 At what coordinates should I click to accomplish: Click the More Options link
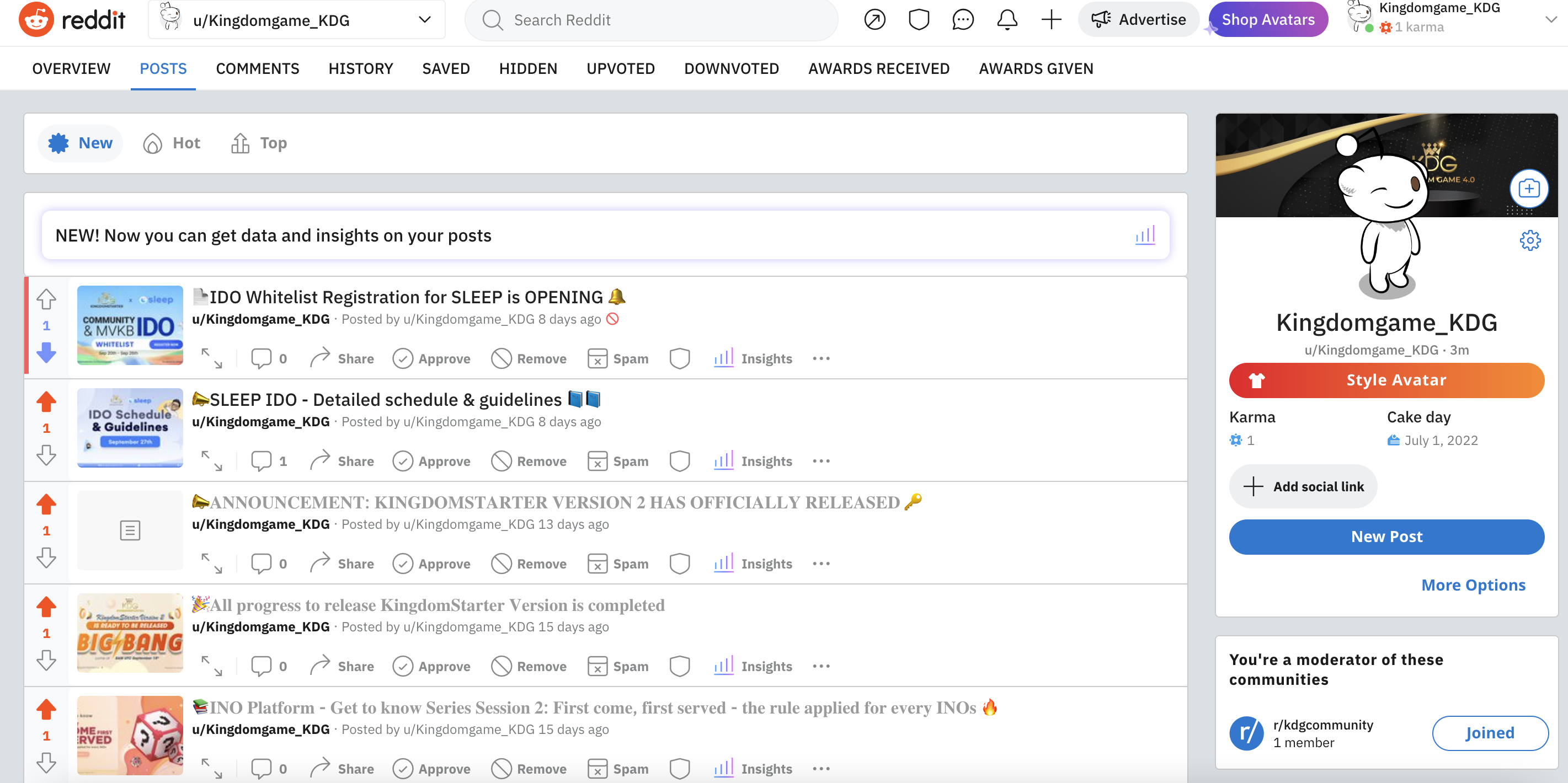[x=1473, y=584]
